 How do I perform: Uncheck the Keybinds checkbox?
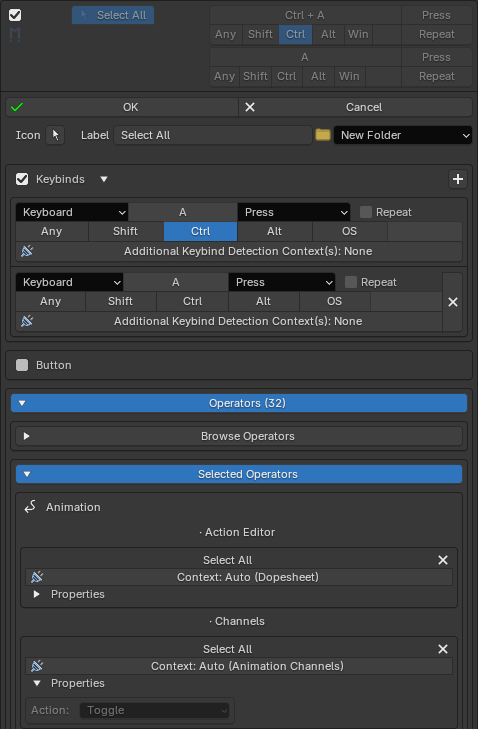click(x=22, y=179)
